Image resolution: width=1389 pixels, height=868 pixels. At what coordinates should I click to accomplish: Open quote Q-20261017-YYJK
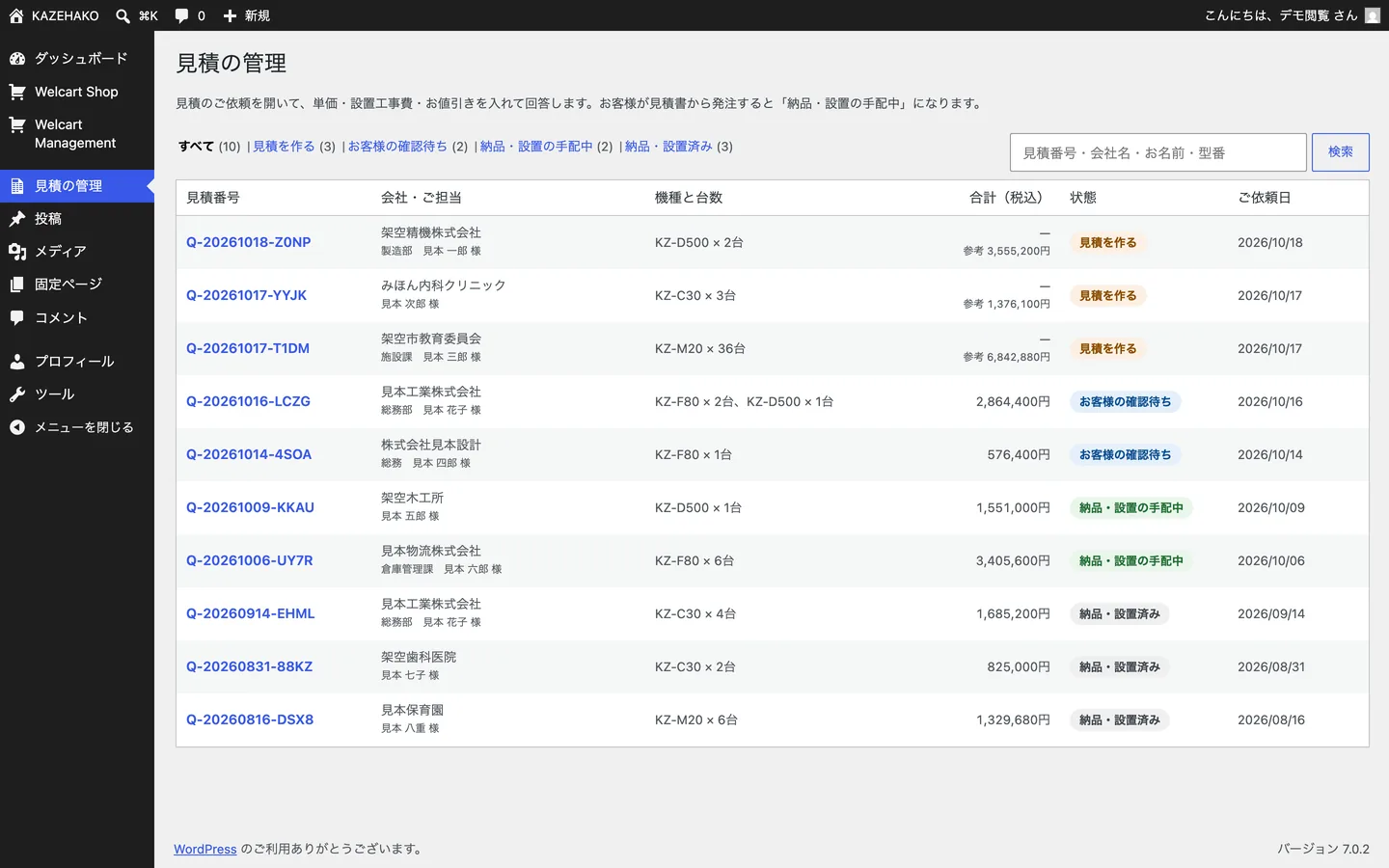click(x=246, y=295)
